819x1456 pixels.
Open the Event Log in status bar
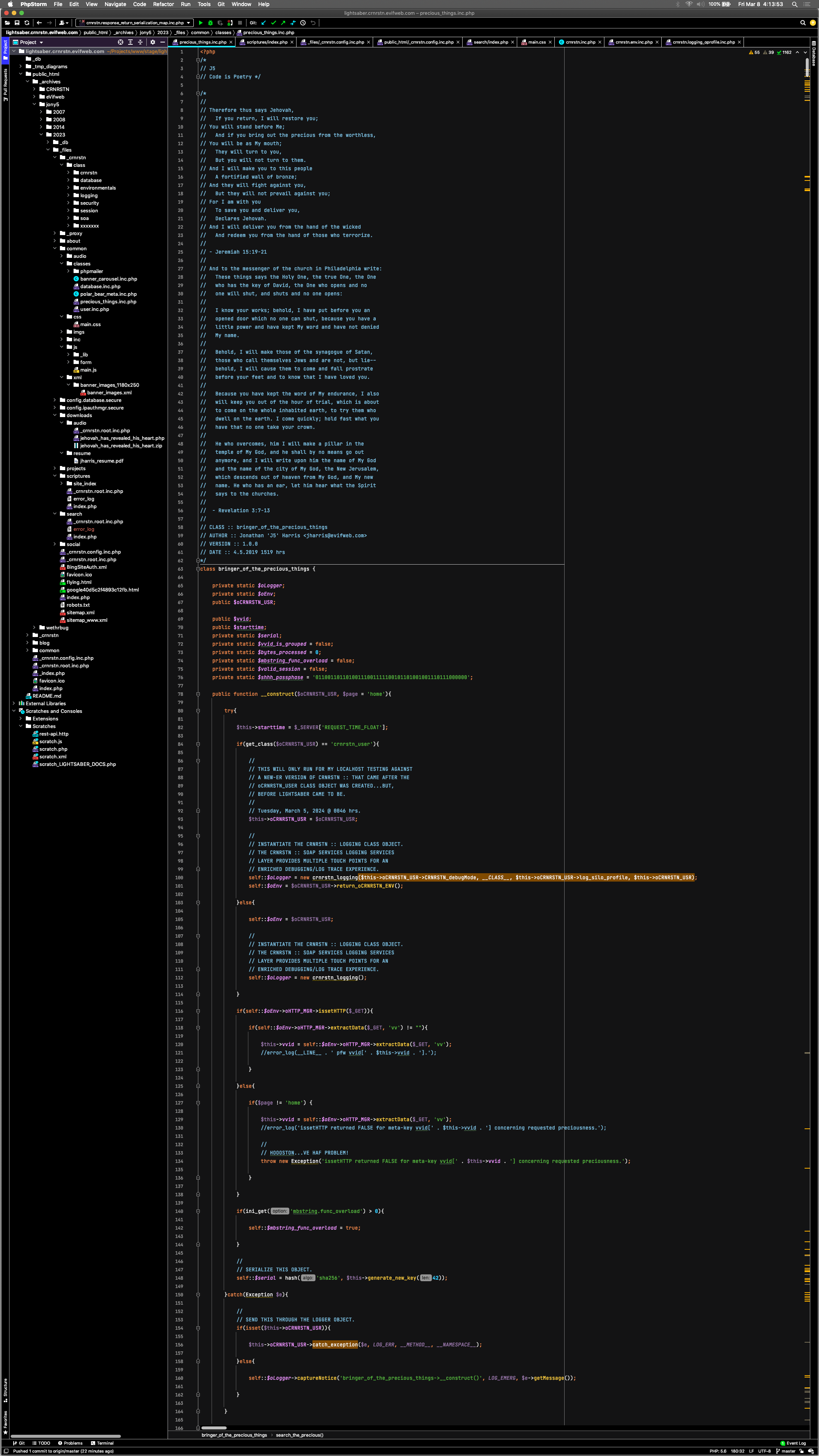coord(793,1443)
